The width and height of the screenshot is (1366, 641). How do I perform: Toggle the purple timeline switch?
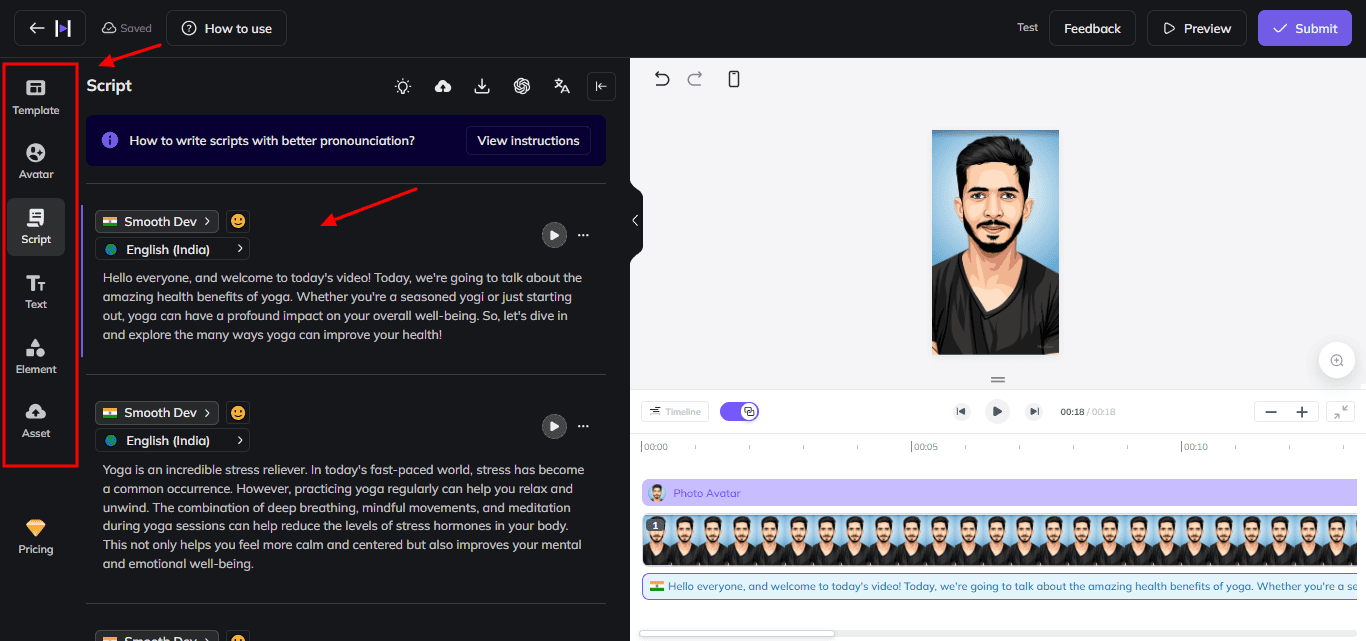click(x=739, y=412)
